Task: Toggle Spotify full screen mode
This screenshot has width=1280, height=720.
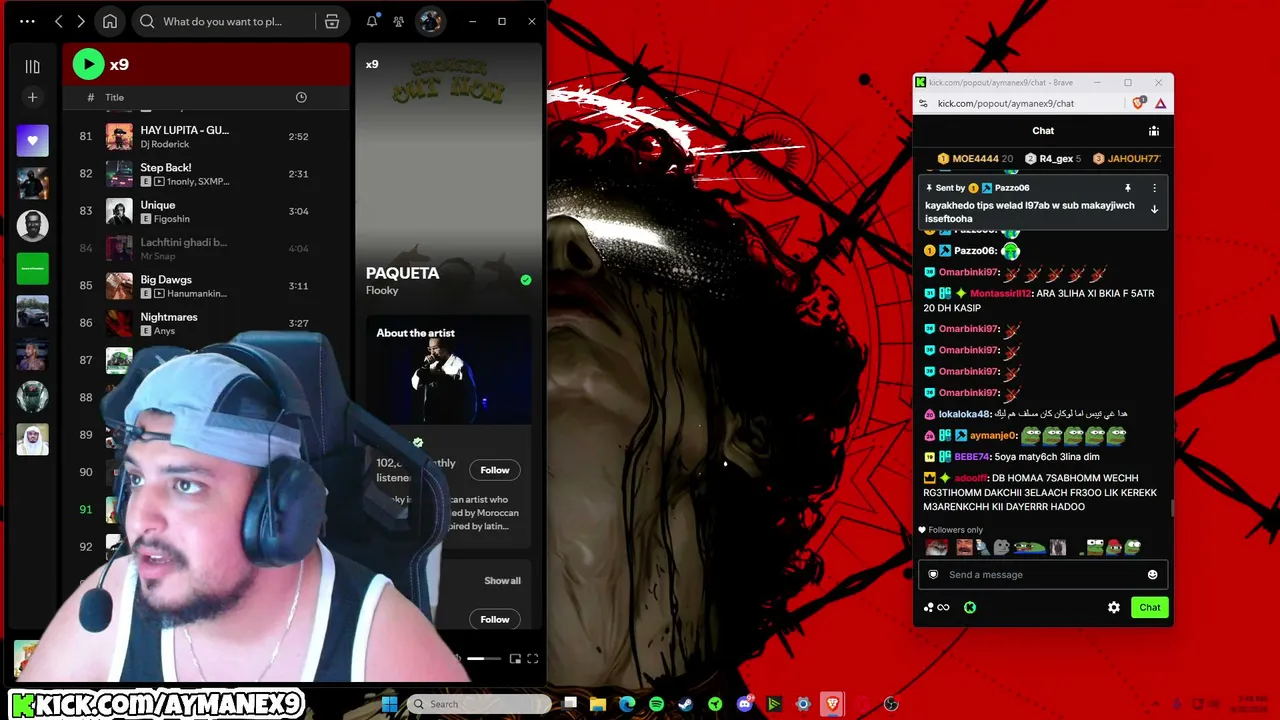Action: (x=532, y=658)
